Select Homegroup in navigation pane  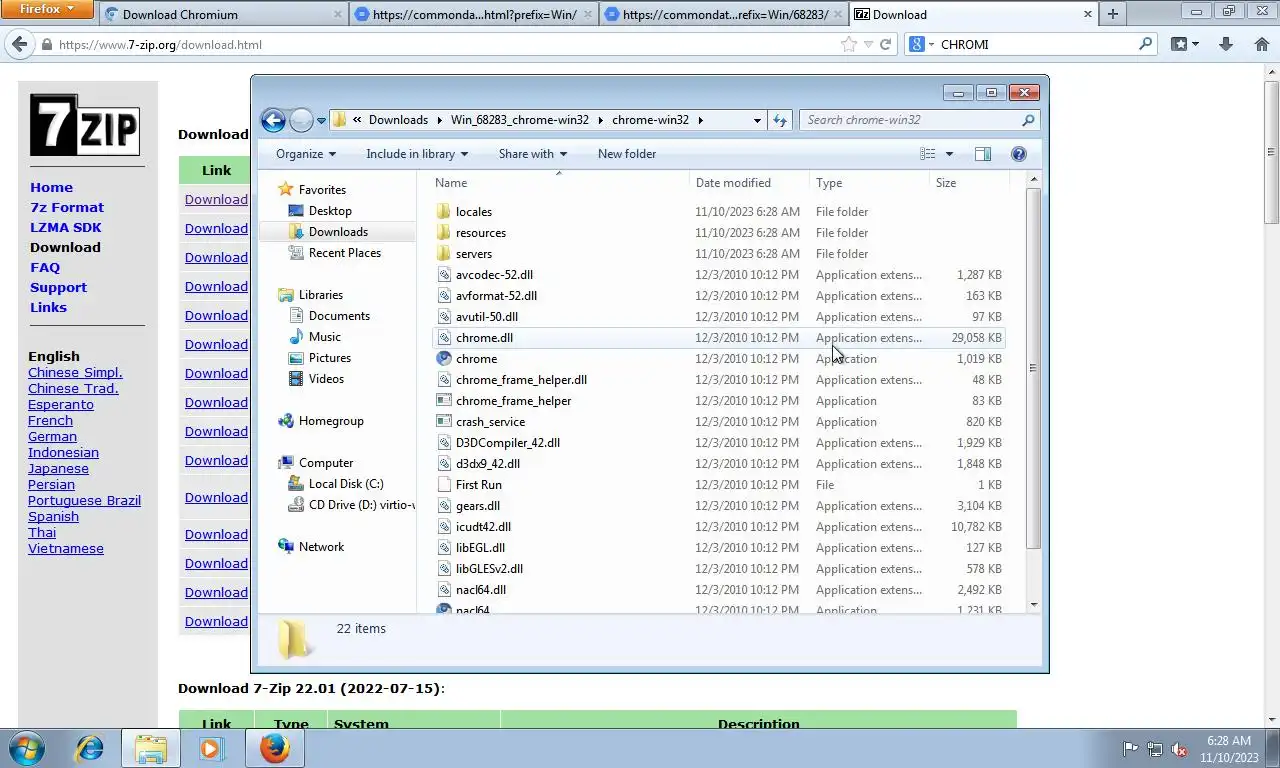(331, 421)
